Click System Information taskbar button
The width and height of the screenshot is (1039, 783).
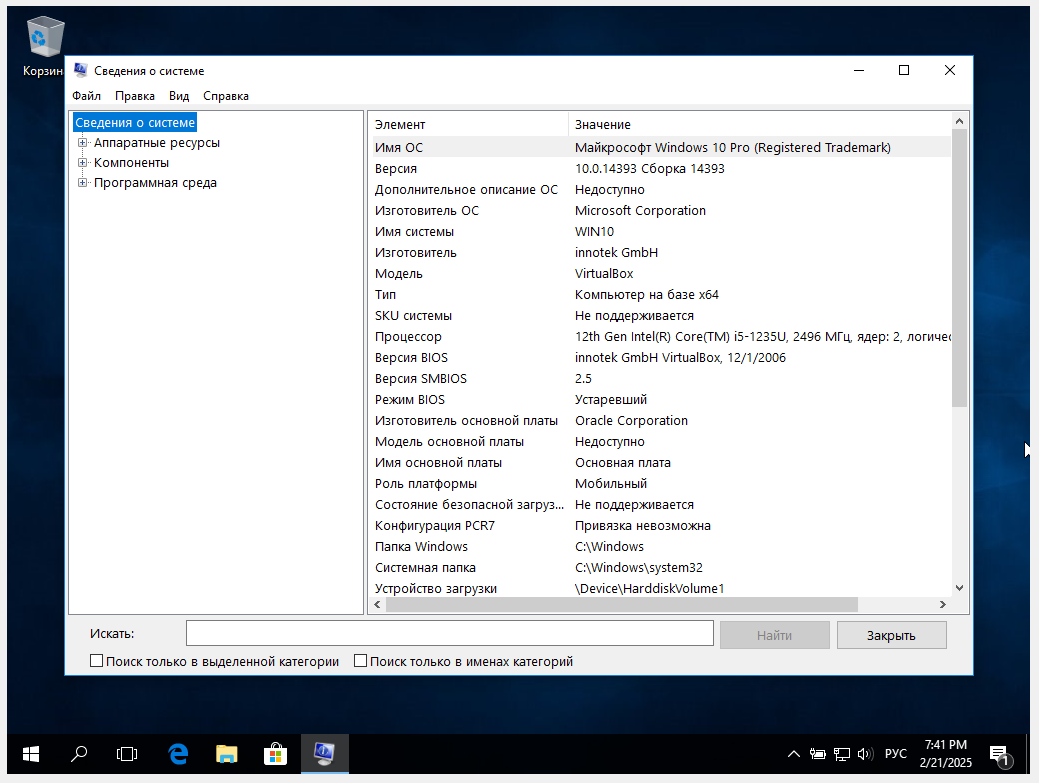click(x=325, y=754)
